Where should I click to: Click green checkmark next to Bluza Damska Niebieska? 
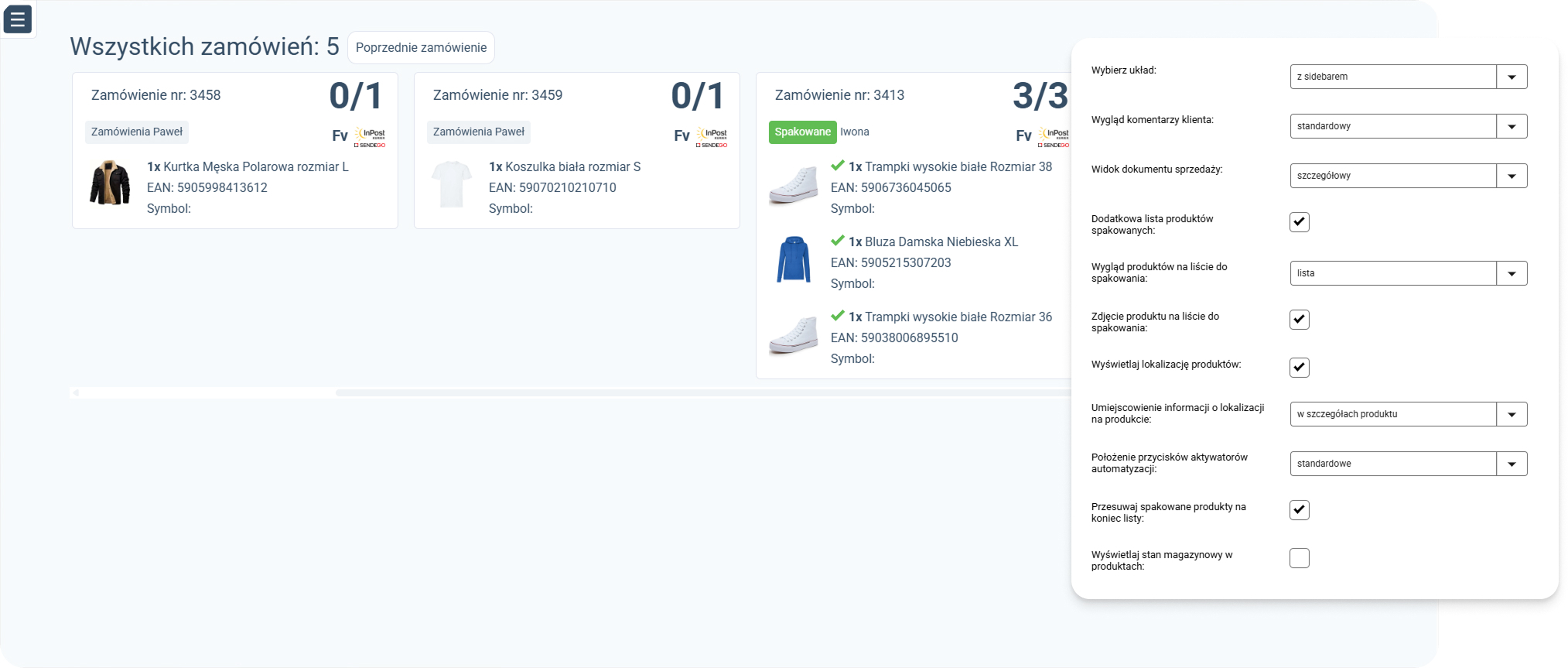click(838, 241)
